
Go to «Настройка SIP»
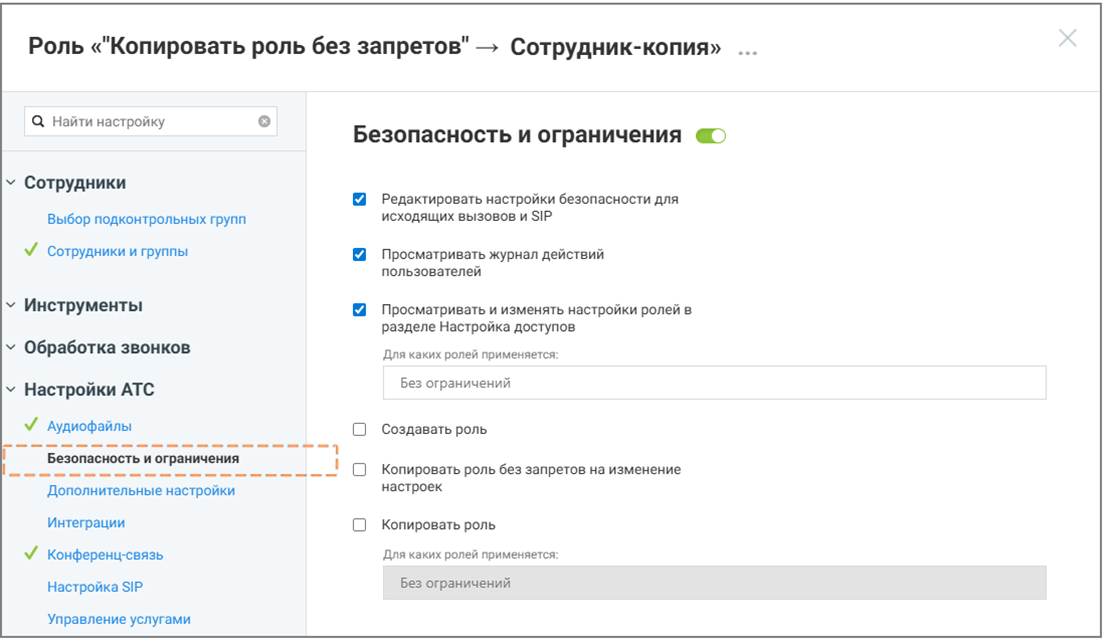click(95, 587)
